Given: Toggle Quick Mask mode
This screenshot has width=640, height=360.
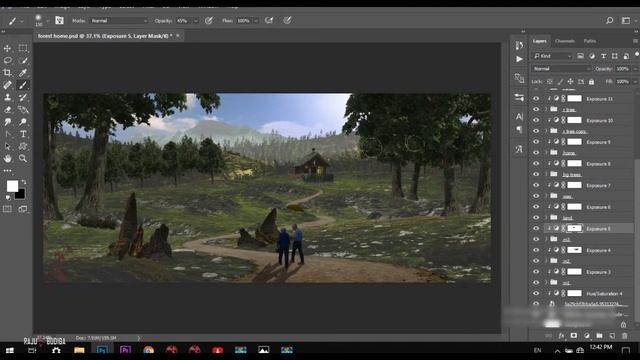Looking at the screenshot, I should 7,209.
